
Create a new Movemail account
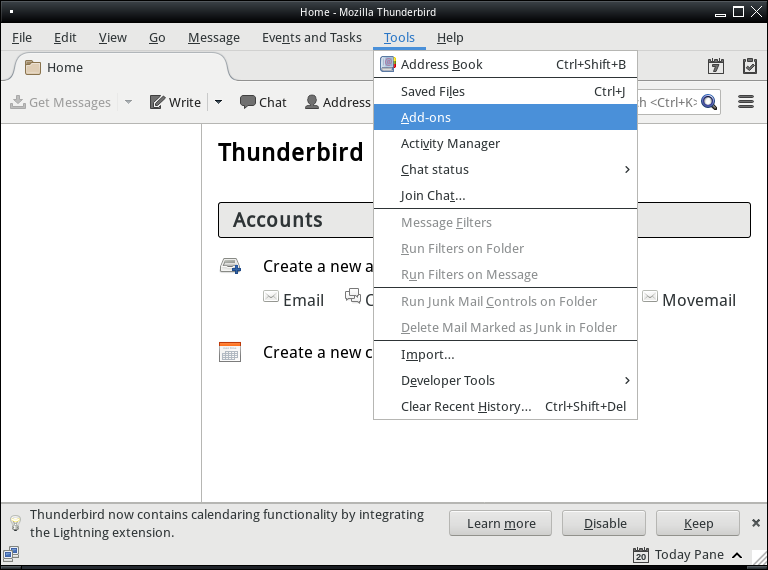click(x=689, y=300)
